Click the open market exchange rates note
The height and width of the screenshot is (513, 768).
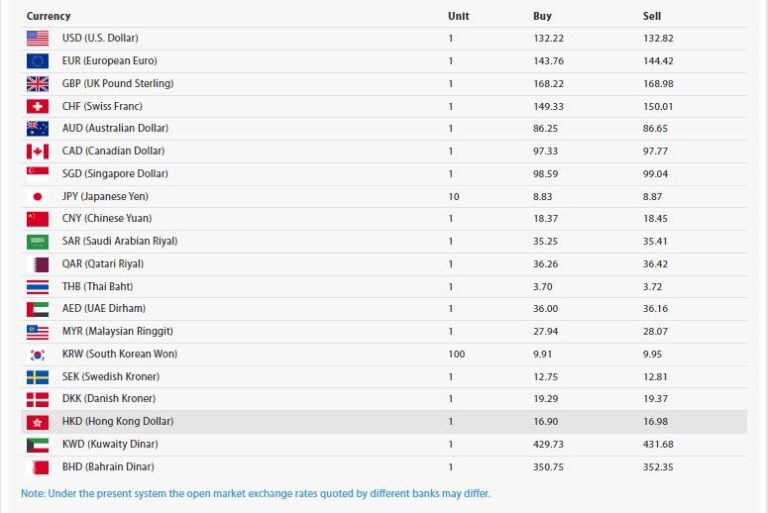point(256,493)
